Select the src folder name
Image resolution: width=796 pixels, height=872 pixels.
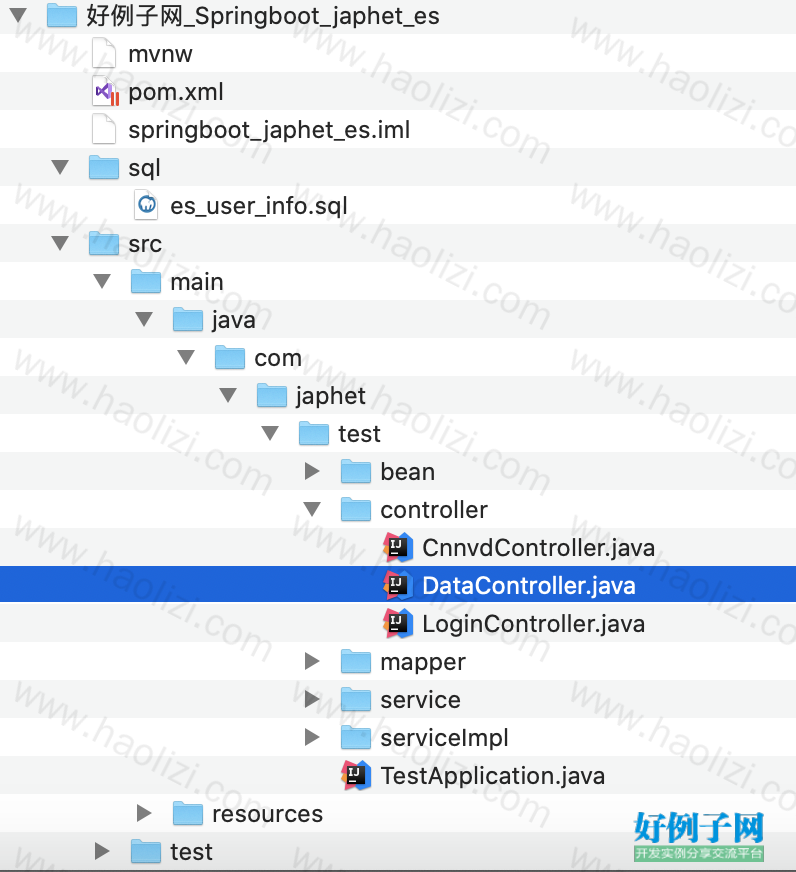145,244
